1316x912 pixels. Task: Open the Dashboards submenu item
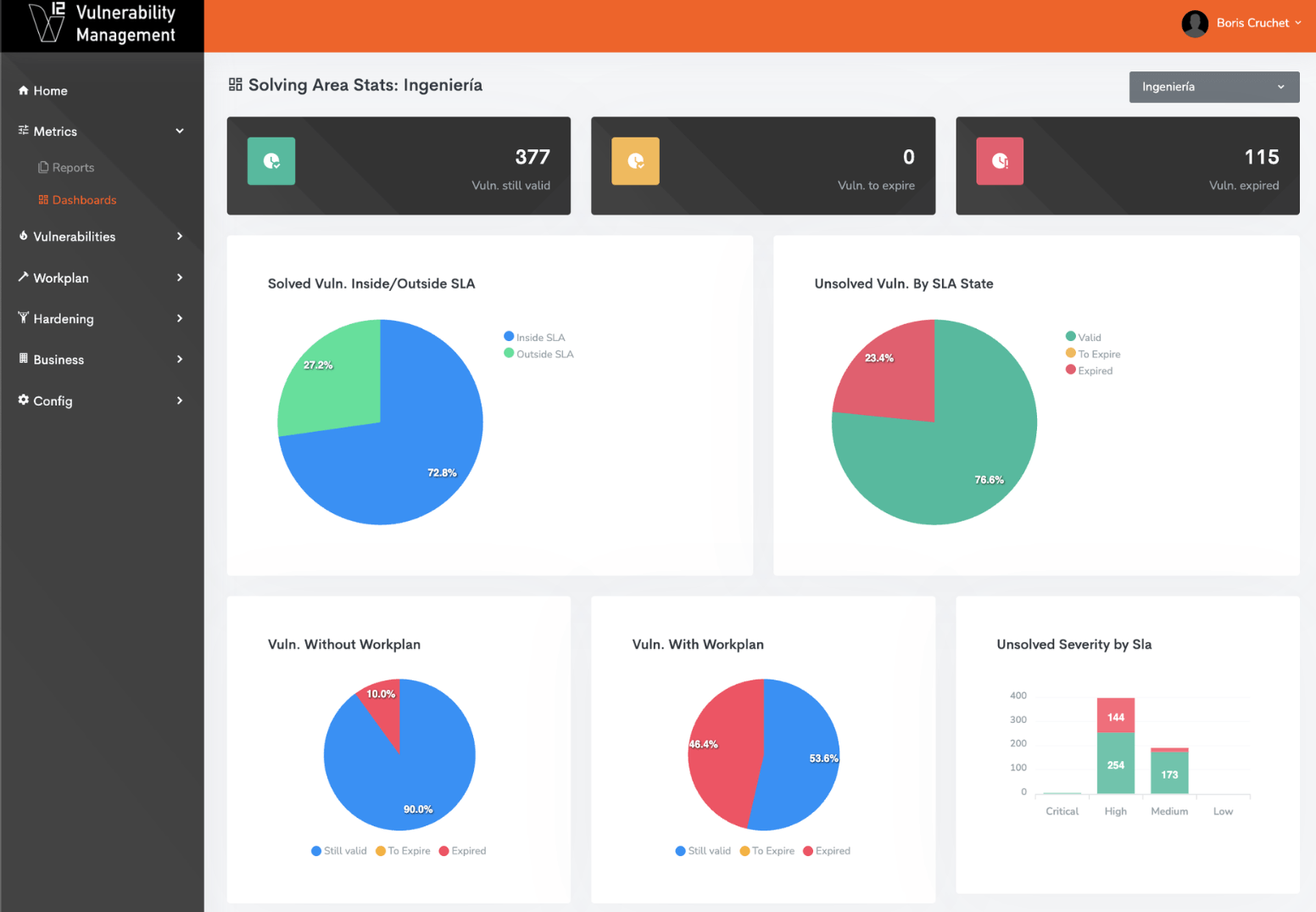coord(84,200)
